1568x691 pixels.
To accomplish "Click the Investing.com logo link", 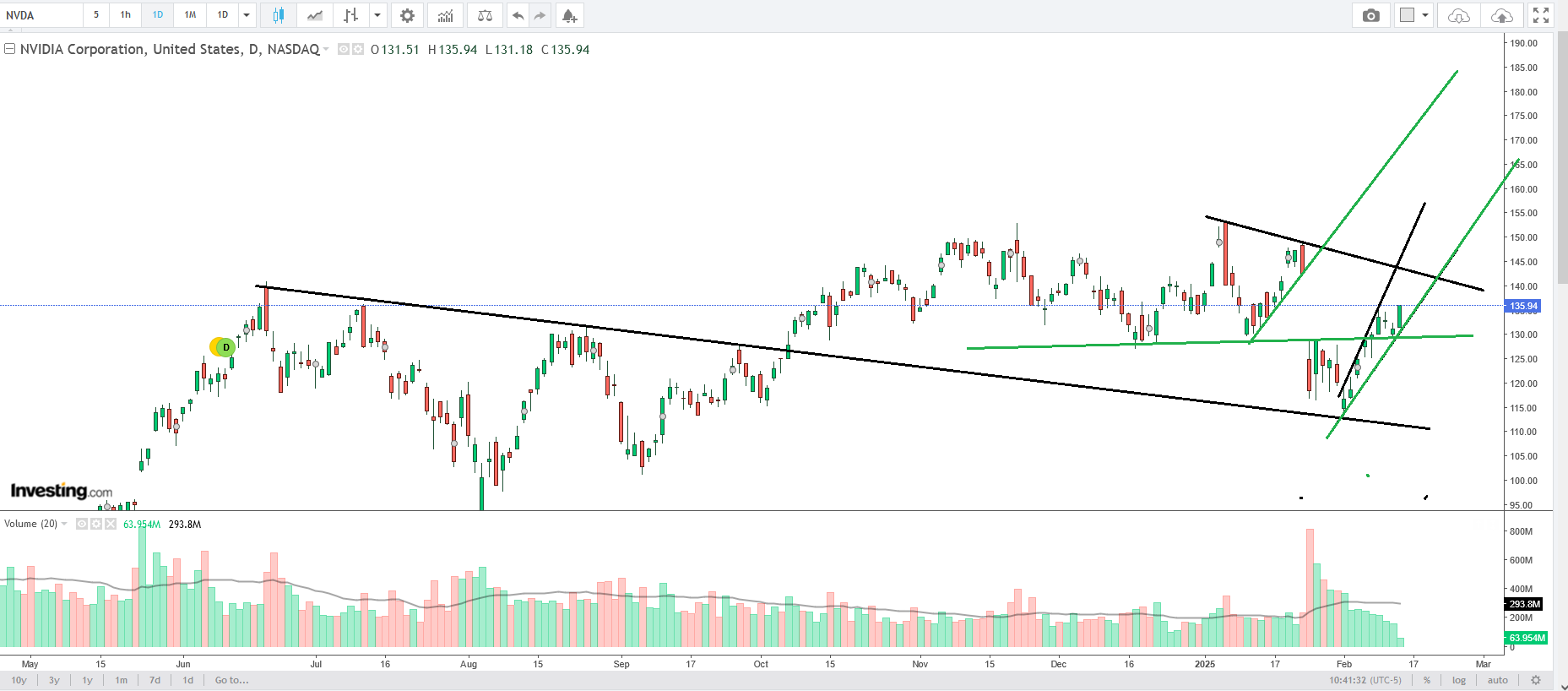I will pyautogui.click(x=61, y=491).
